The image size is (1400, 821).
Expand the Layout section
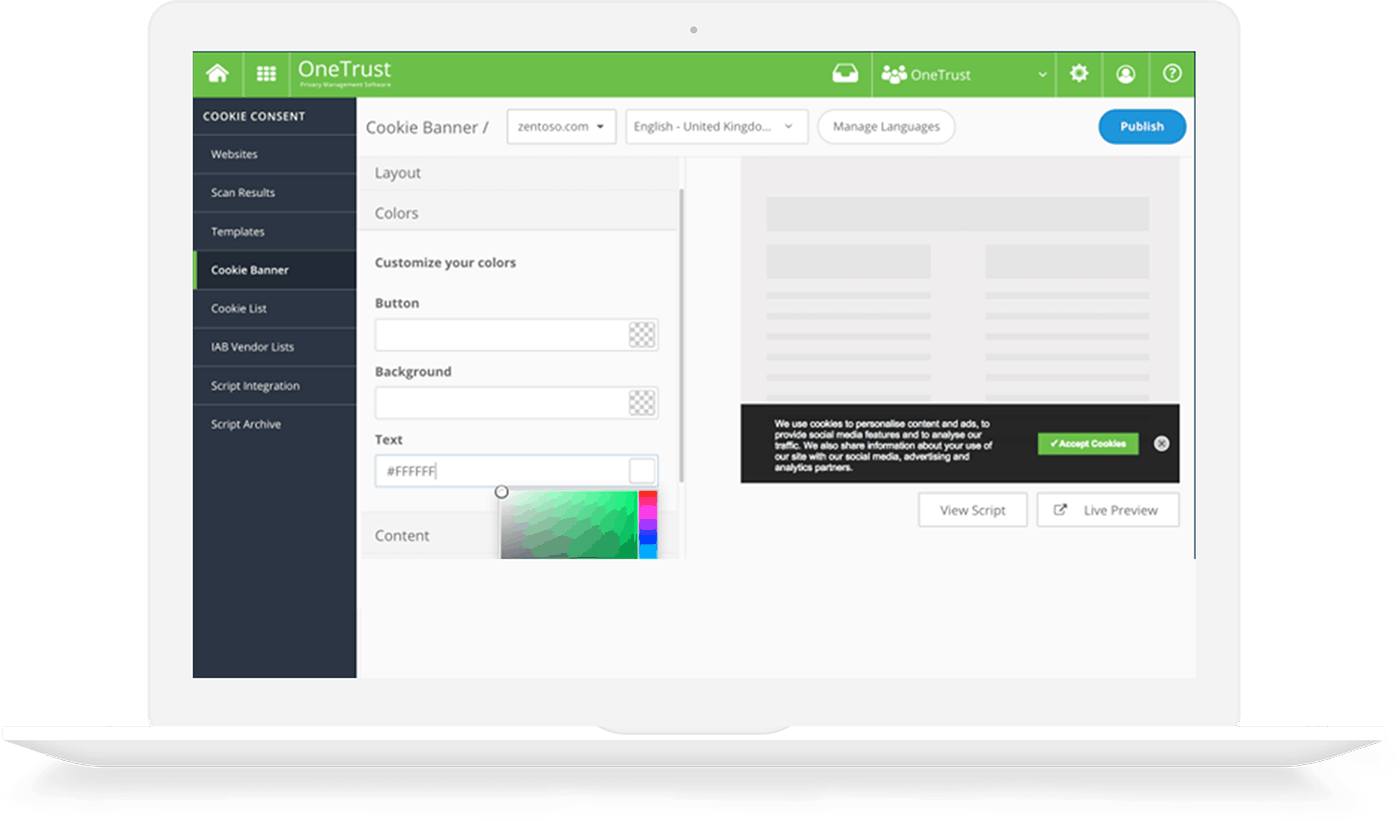518,173
